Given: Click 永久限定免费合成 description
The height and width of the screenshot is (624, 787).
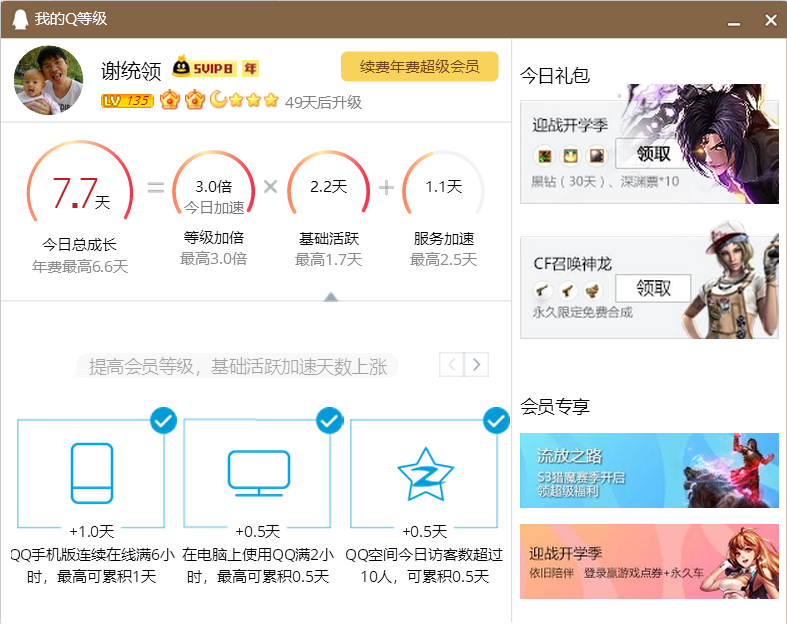Looking at the screenshot, I should (x=583, y=312).
